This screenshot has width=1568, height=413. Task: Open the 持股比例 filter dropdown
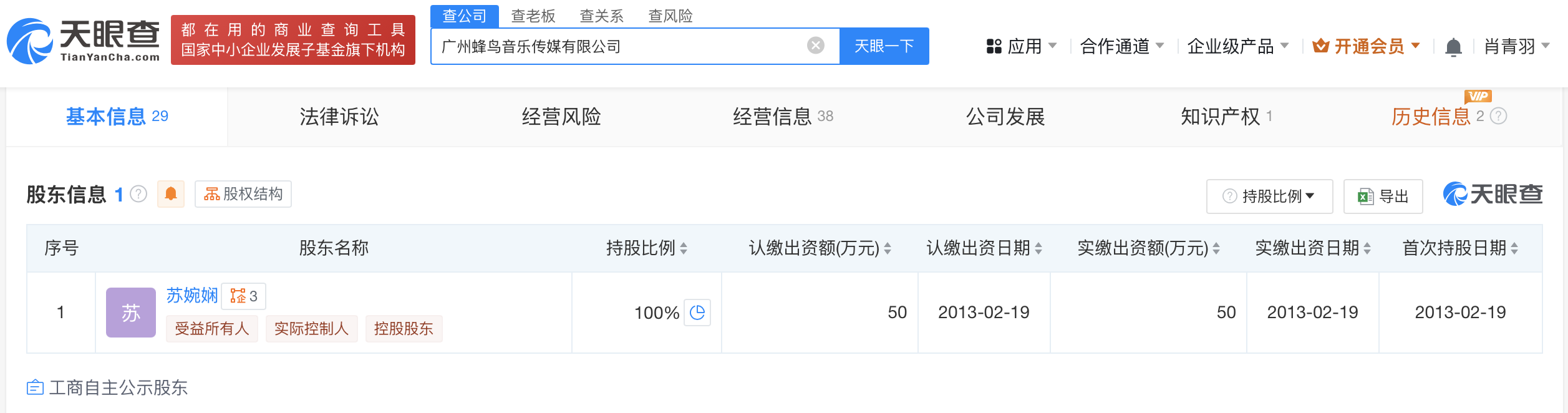[1269, 197]
